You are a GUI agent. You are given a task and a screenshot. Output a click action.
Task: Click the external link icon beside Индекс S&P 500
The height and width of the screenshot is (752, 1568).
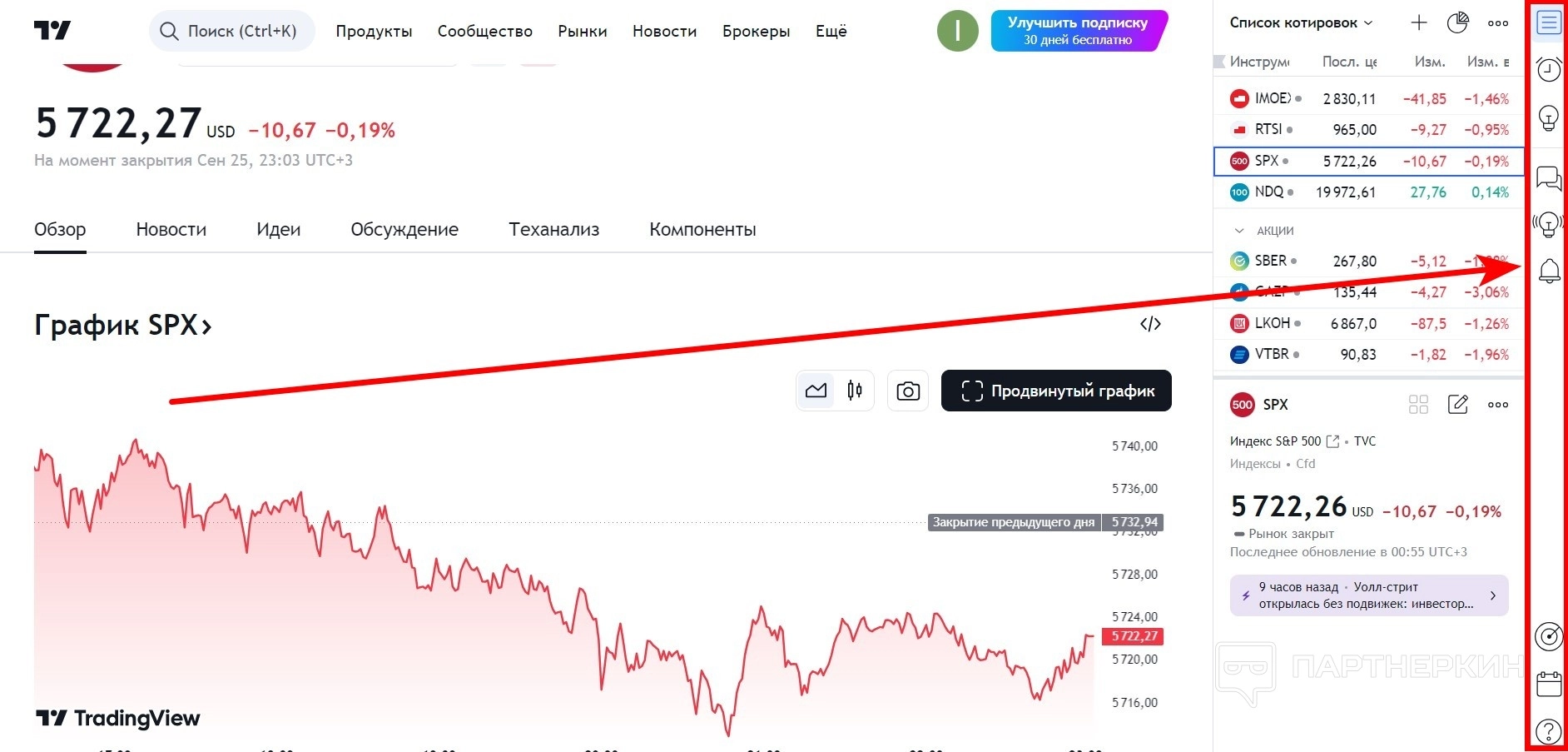click(1332, 441)
